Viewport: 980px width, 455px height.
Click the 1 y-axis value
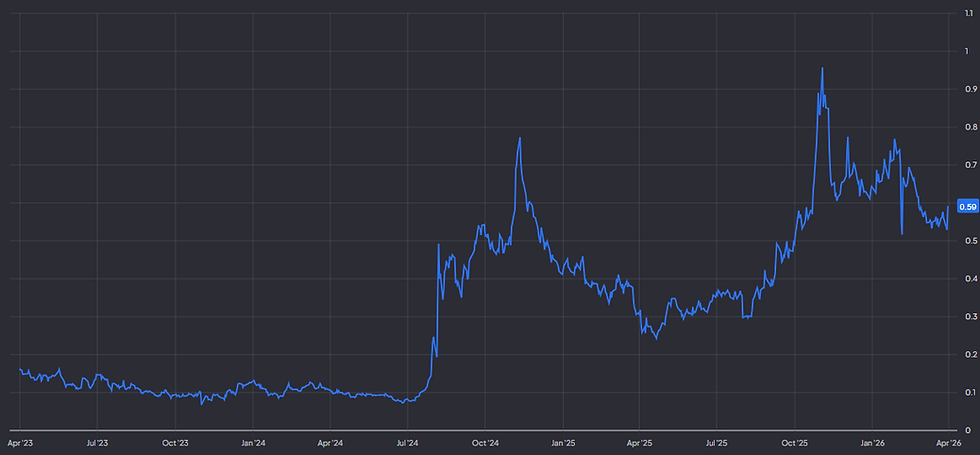coord(967,51)
